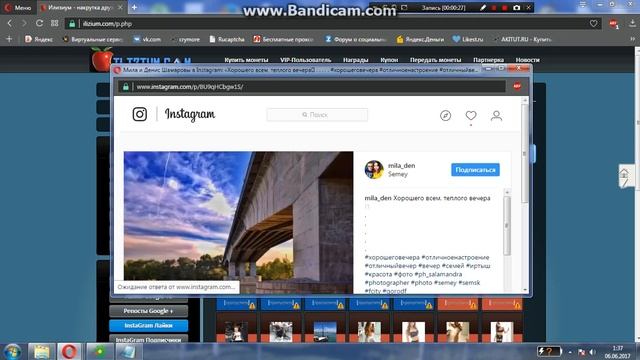Open the Яндекс.Деньги bookmark
Viewport: 640px width, 360px height.
420,39
